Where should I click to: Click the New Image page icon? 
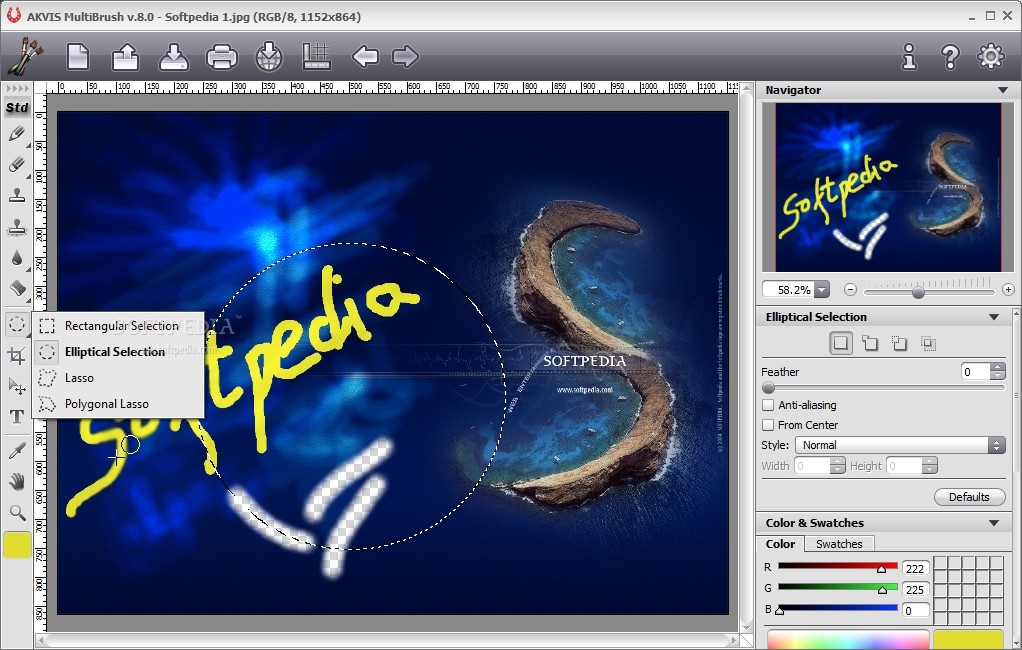tap(78, 56)
